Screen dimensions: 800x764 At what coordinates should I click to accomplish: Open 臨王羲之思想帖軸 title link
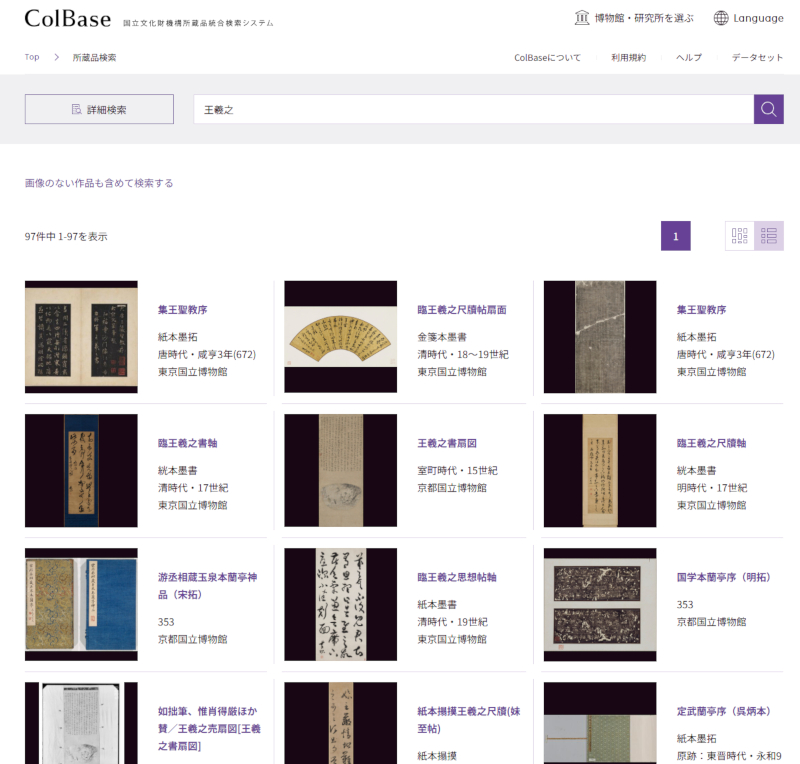[x=457, y=577]
